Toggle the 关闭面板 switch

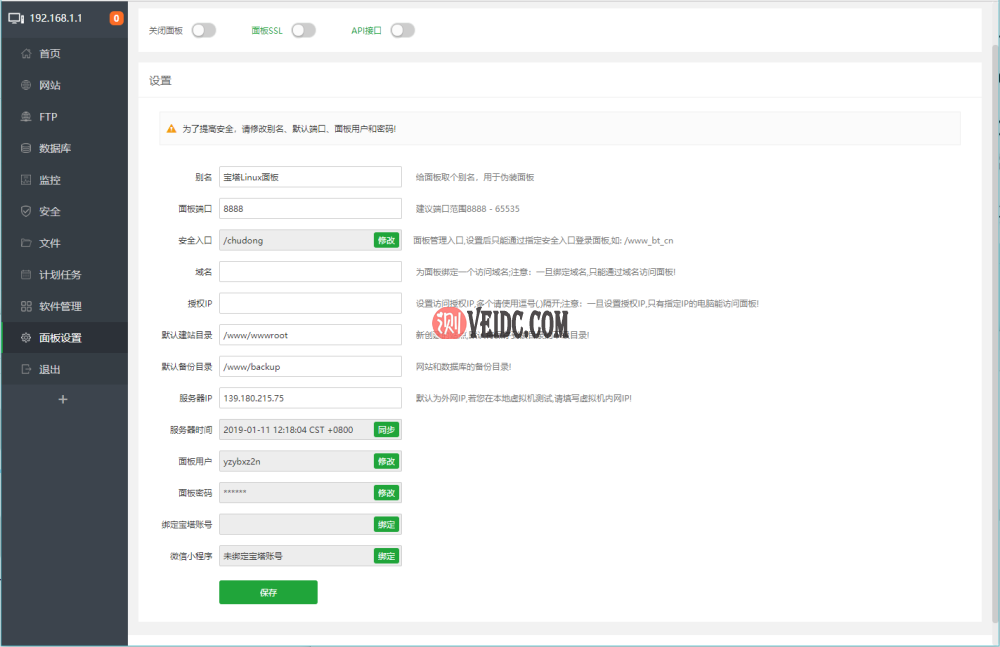(203, 30)
